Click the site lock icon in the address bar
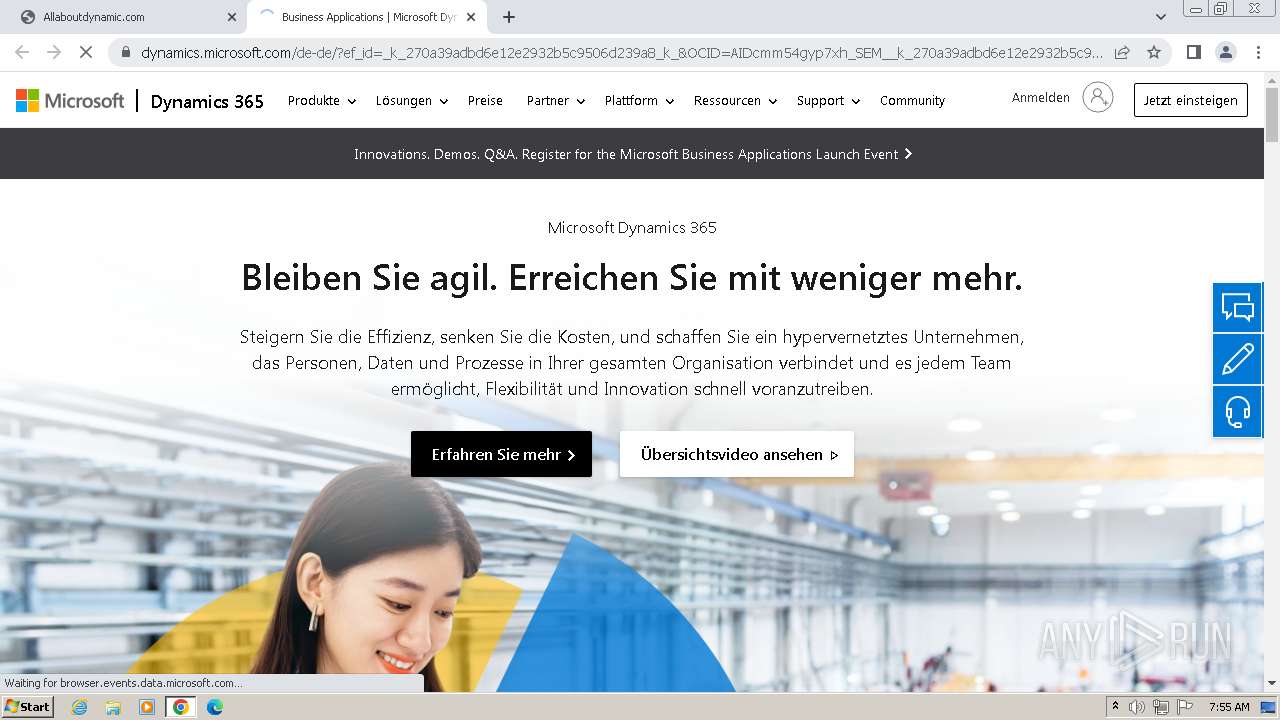 (x=125, y=52)
